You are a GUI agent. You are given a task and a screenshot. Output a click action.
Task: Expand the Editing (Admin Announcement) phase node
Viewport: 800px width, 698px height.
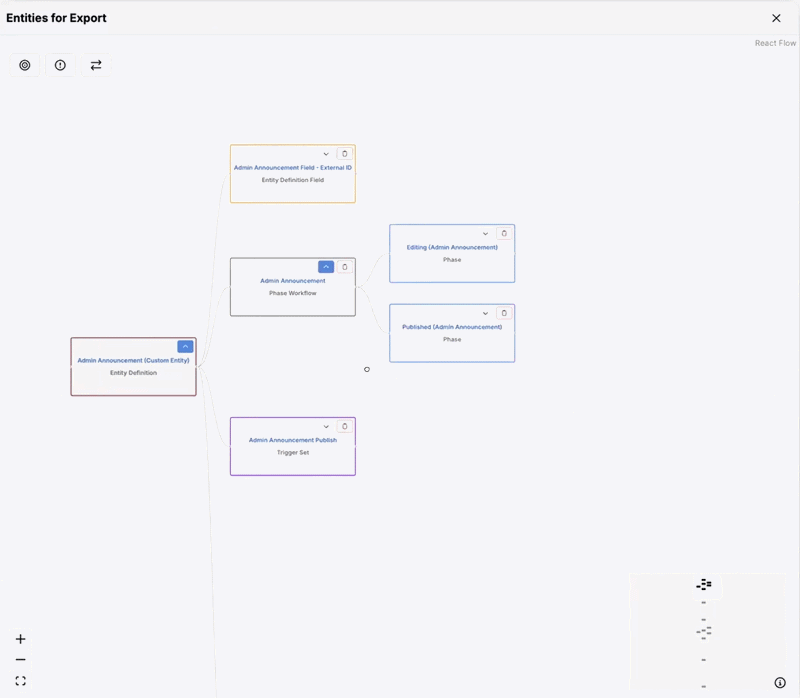tap(486, 234)
